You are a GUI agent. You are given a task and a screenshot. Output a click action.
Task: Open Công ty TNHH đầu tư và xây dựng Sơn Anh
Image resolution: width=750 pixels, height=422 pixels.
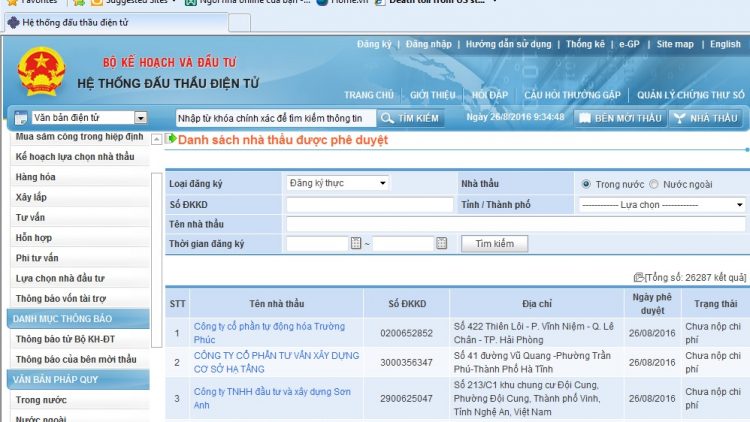click(x=272, y=398)
